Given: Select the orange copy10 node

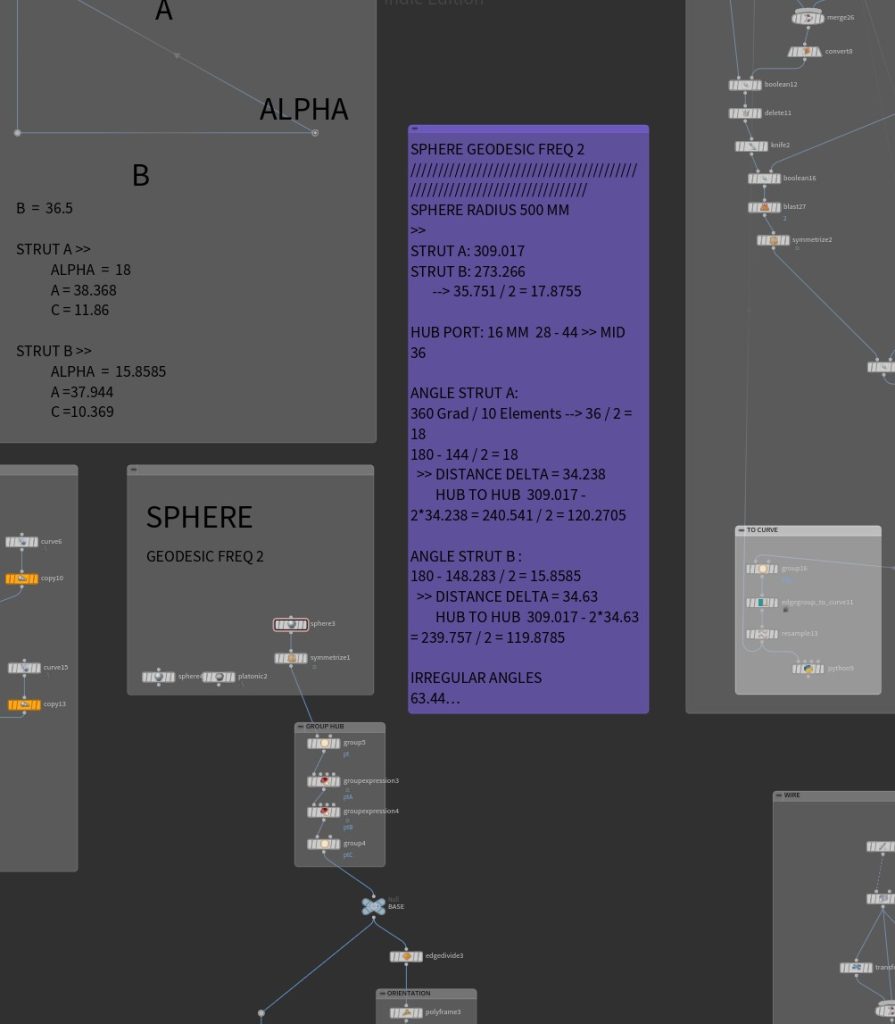Looking at the screenshot, I should pos(22,578).
